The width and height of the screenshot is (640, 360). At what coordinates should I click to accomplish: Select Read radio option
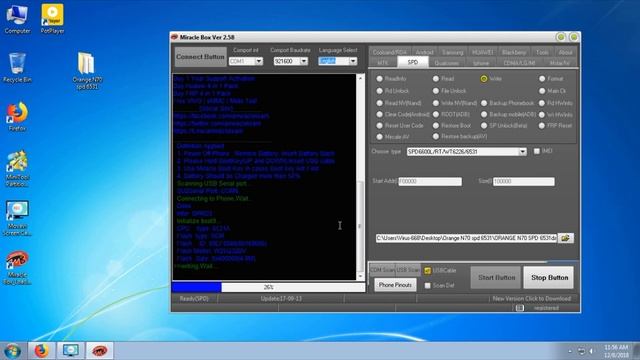(x=436, y=78)
